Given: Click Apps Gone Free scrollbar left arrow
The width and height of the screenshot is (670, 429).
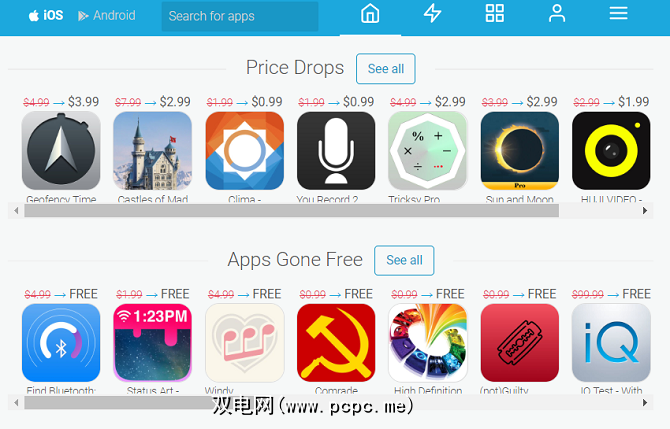Looking at the screenshot, I should coord(16,403).
